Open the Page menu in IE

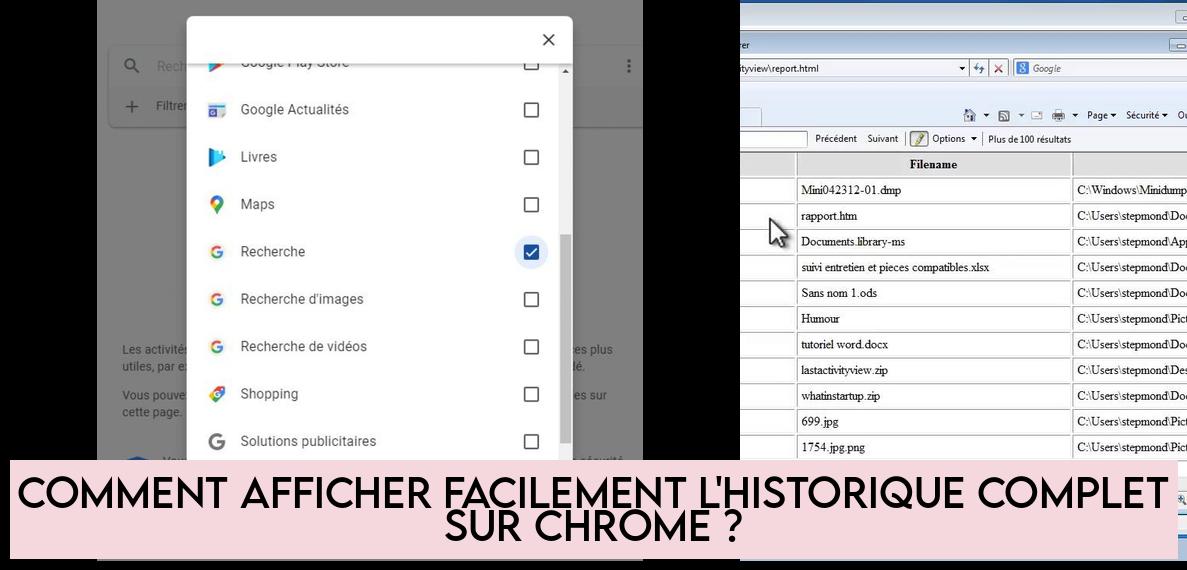click(1101, 116)
